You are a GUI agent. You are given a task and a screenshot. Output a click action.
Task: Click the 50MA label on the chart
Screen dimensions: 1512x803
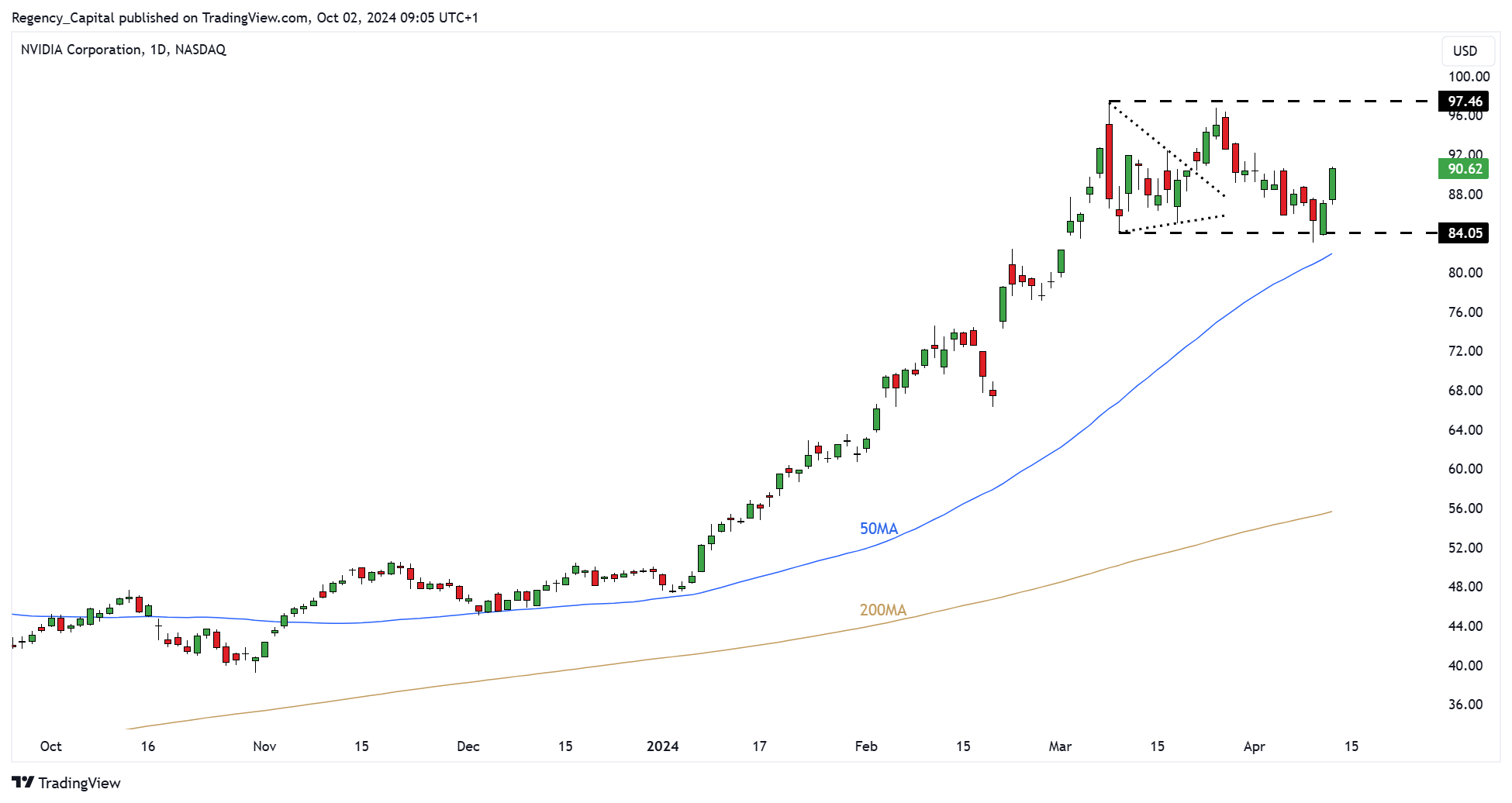tap(879, 529)
